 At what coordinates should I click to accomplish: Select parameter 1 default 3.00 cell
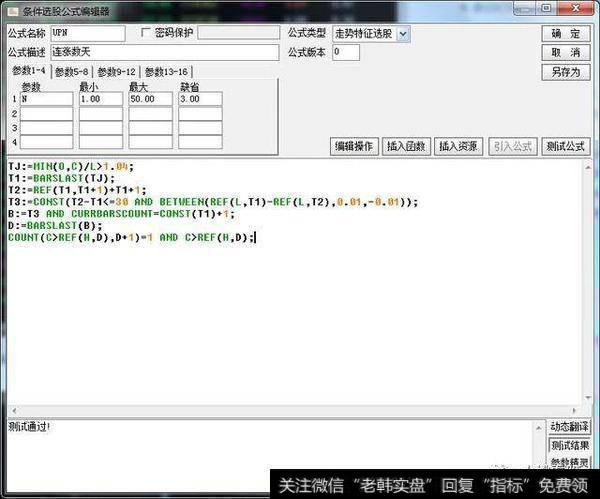pos(200,99)
